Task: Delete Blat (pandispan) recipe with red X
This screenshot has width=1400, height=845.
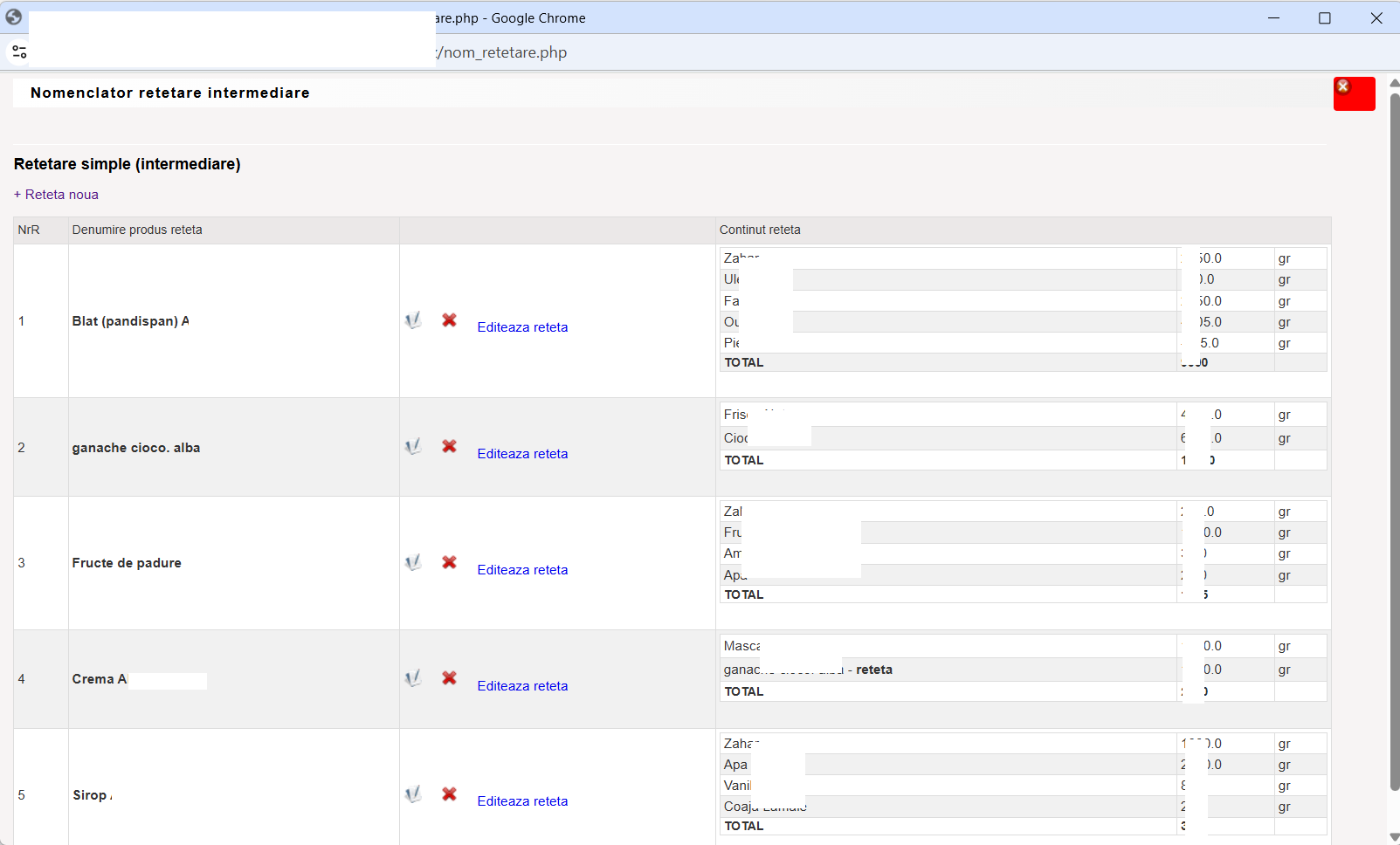Action: coord(449,320)
